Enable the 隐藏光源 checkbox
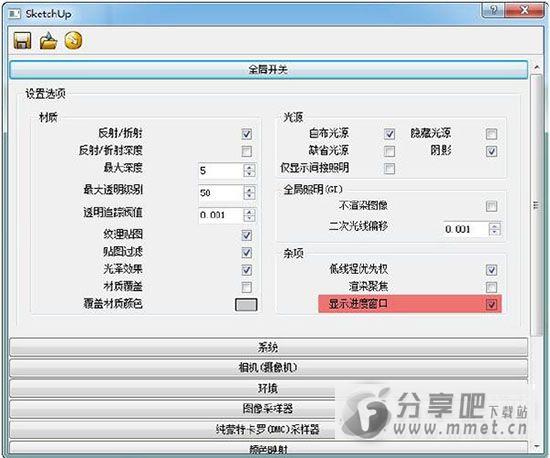Image resolution: width=550 pixels, height=458 pixels. (491, 134)
